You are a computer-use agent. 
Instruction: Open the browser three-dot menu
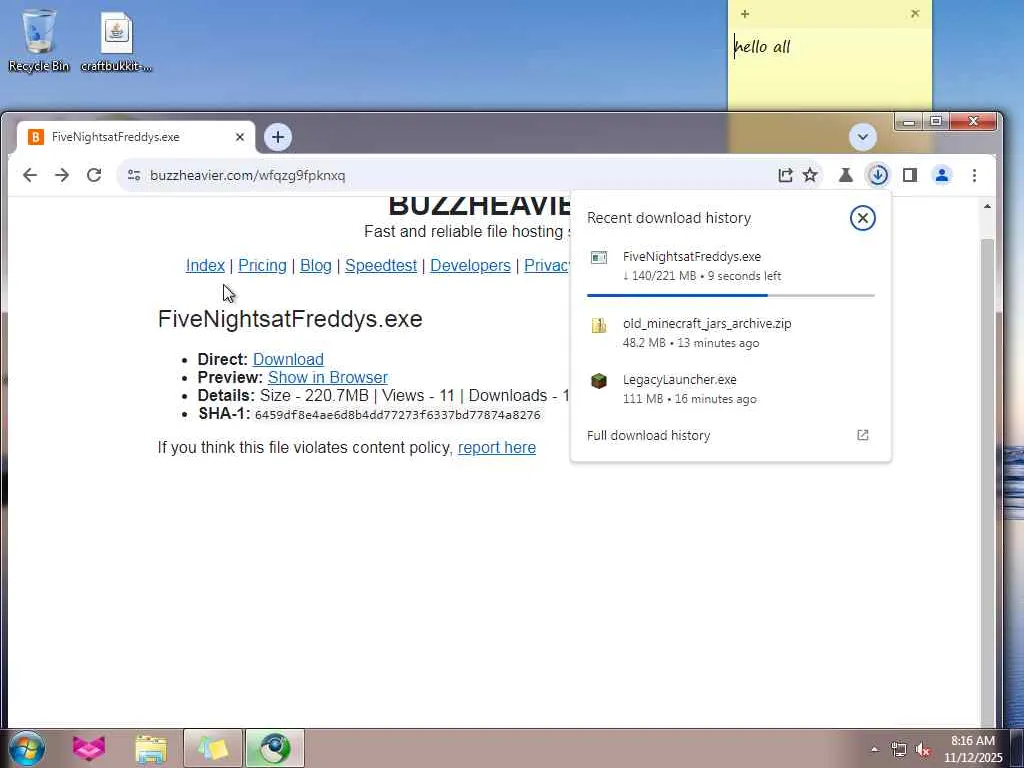(974, 175)
